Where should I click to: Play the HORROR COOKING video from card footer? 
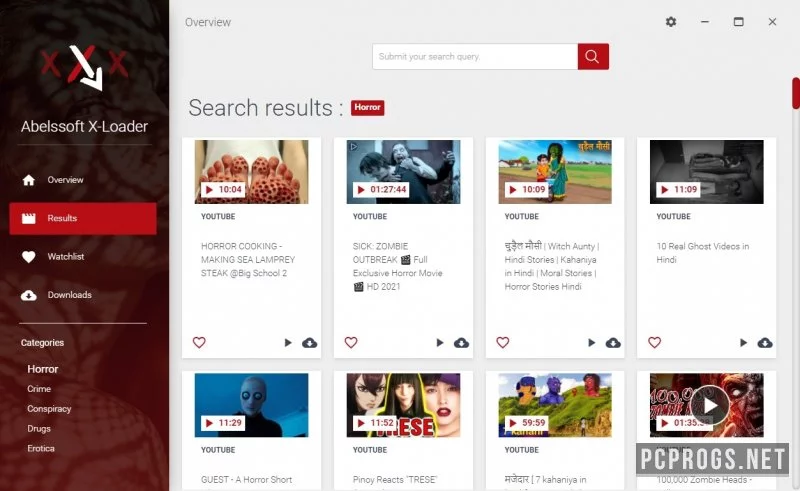[288, 343]
